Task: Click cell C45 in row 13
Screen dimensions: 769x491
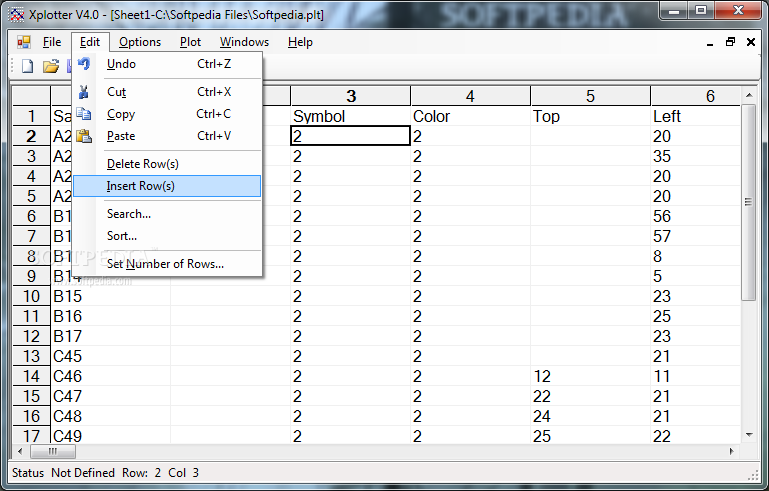Action: [x=111, y=356]
